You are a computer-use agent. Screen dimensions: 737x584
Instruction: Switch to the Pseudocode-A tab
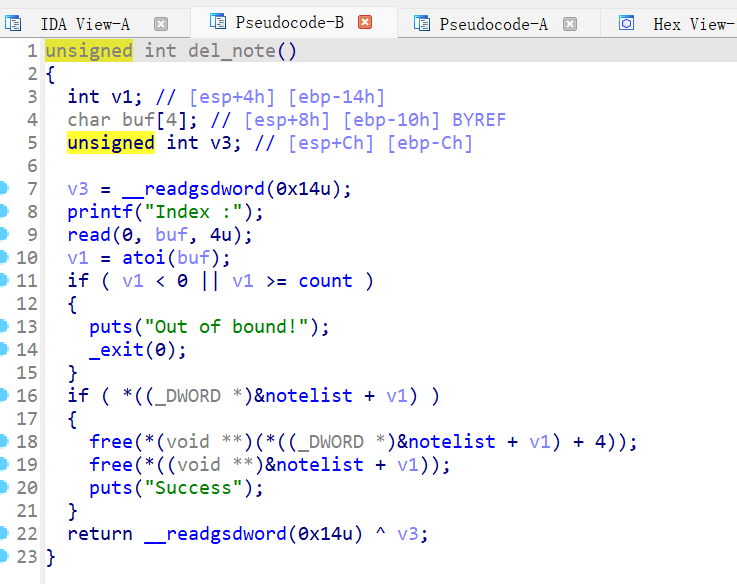494,23
